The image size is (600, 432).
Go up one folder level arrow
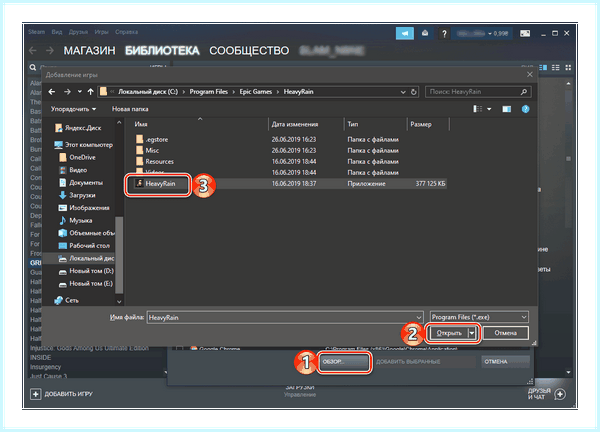90,92
